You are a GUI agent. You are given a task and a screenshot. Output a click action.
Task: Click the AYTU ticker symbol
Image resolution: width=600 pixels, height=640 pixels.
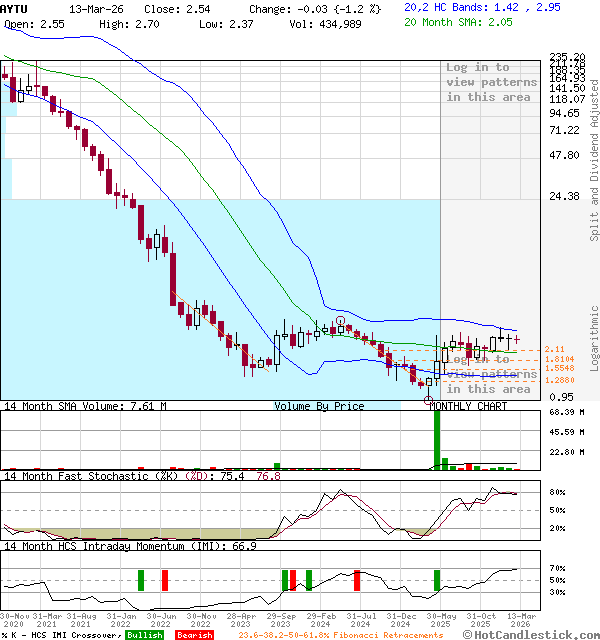tap(15, 7)
